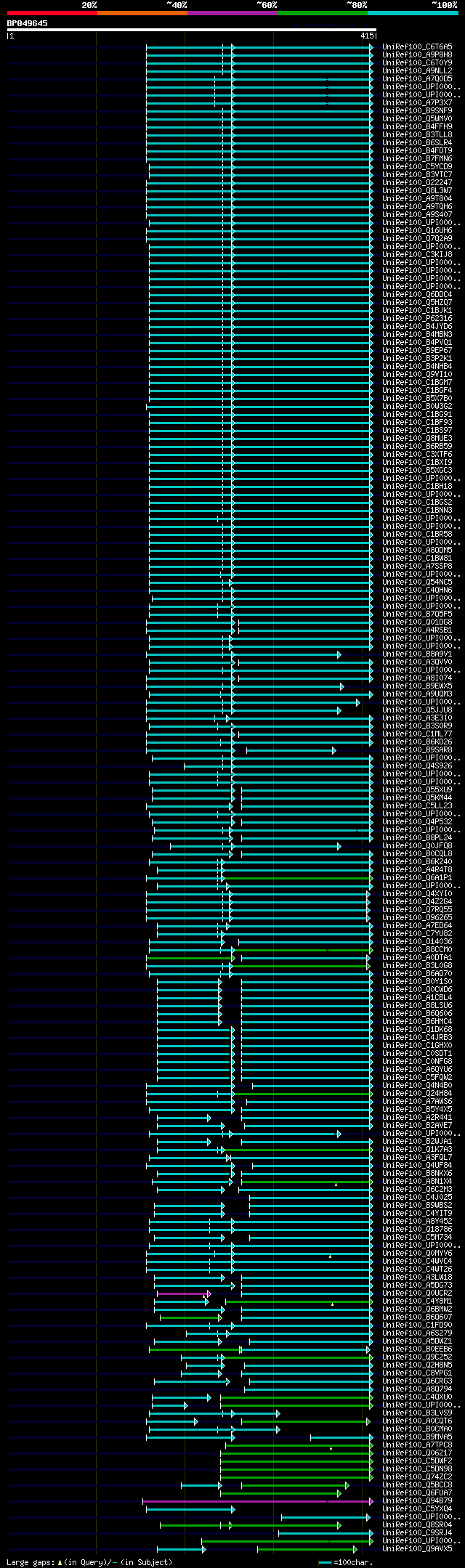Select hit label UniRef100_C1ML77
Screen dimensions: 465x1568
coord(417,734)
